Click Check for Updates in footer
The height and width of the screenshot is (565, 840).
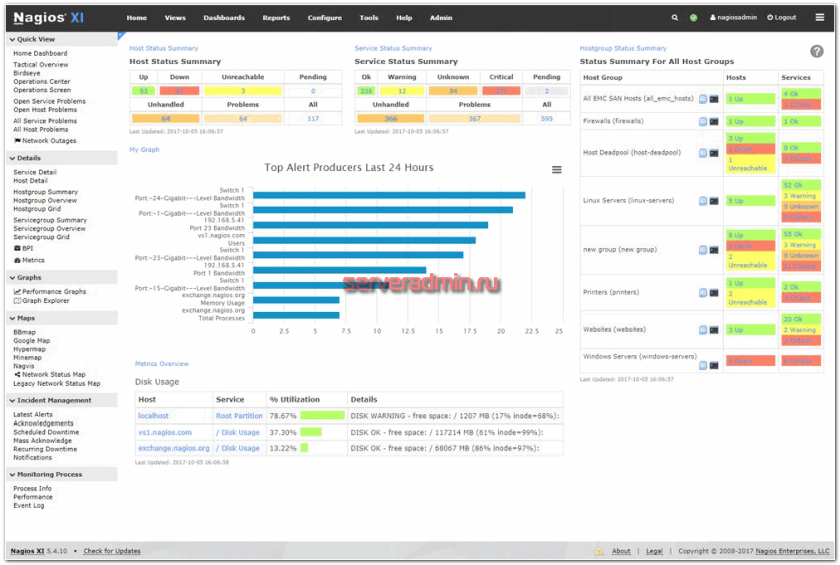(112, 551)
